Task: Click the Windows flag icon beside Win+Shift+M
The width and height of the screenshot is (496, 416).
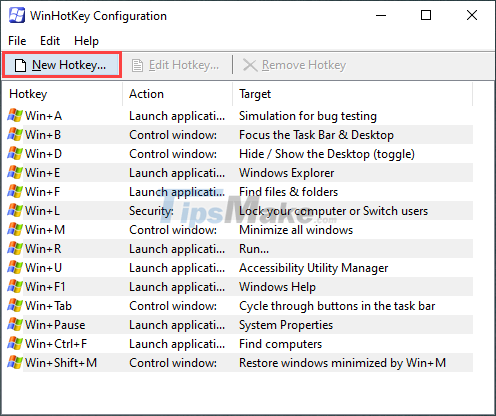Action: click(x=15, y=363)
